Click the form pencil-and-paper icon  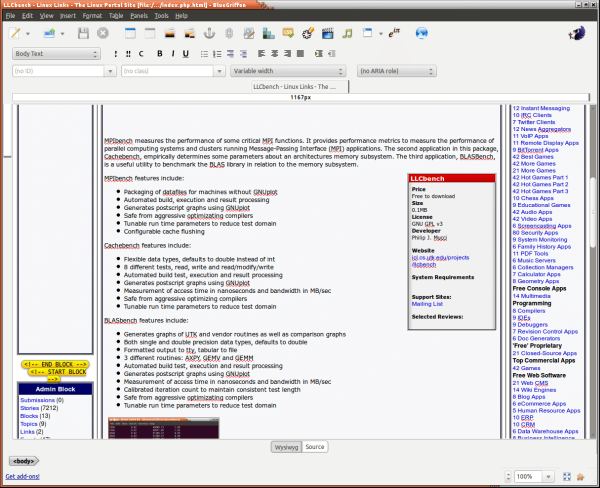(x=249, y=33)
